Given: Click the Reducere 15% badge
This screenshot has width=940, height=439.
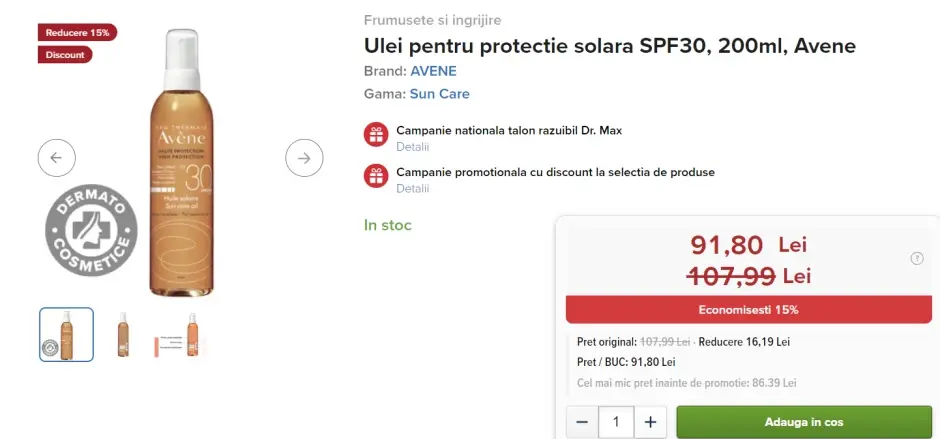Looking at the screenshot, I should pos(77,32).
